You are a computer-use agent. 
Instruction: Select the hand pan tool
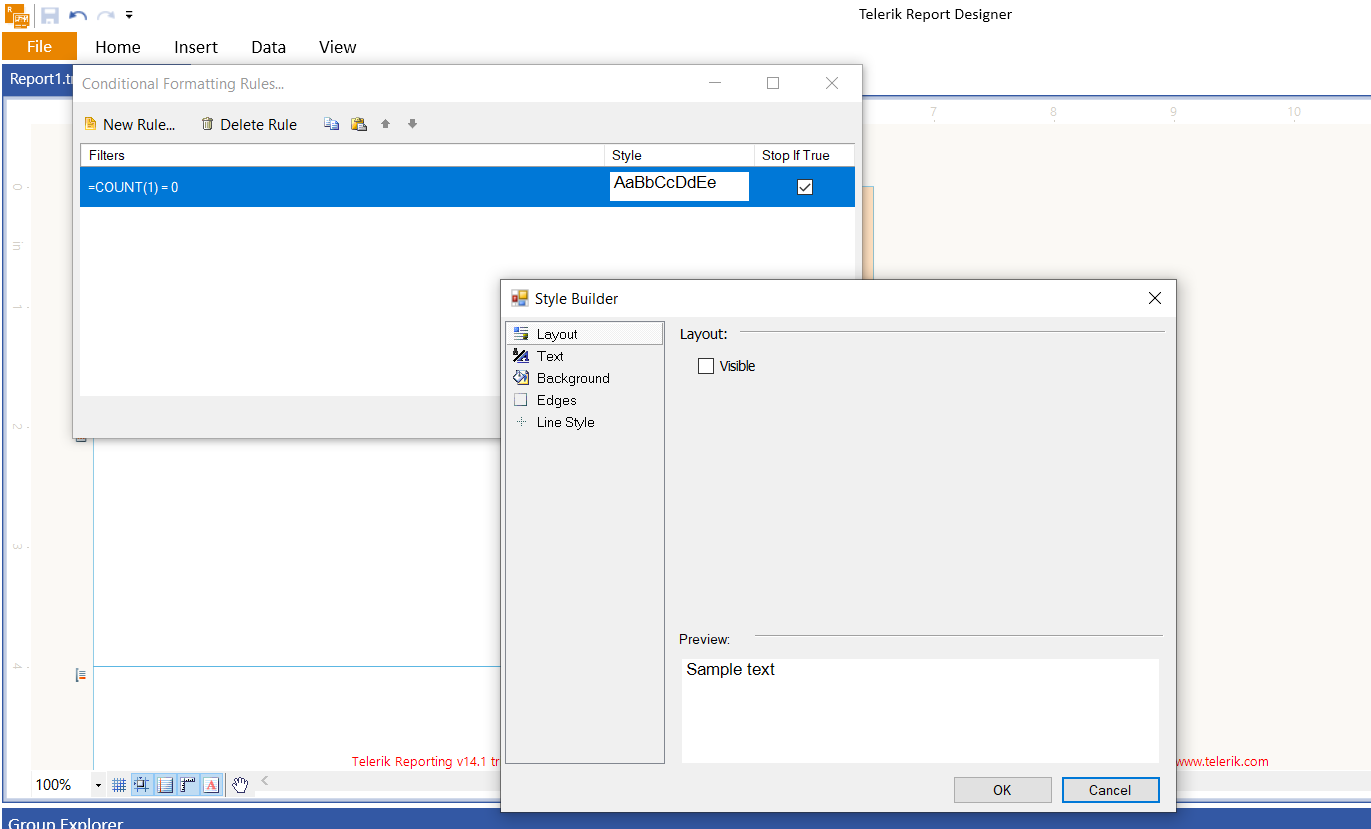(240, 785)
